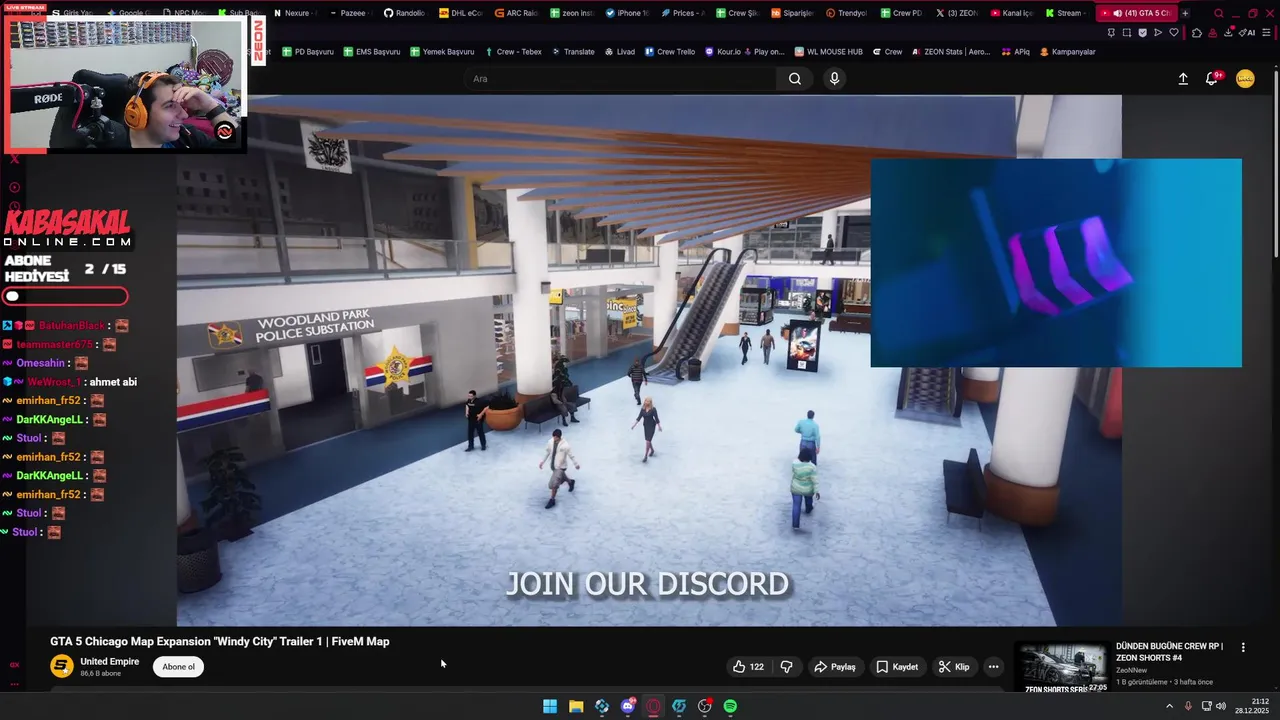Open Windows Start menu
The image size is (1280, 720).
pyautogui.click(x=550, y=706)
